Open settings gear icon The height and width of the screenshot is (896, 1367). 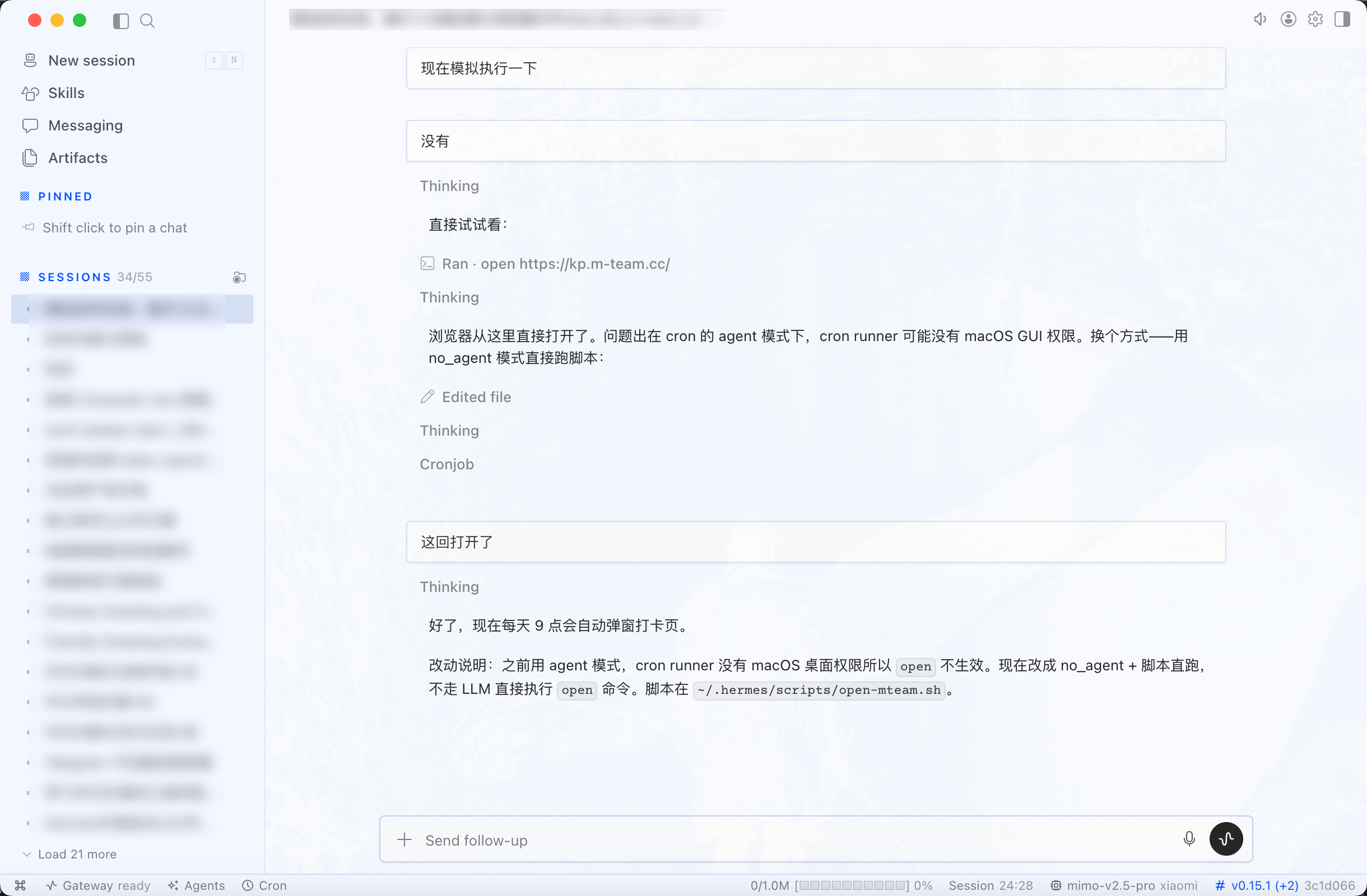pos(1315,20)
